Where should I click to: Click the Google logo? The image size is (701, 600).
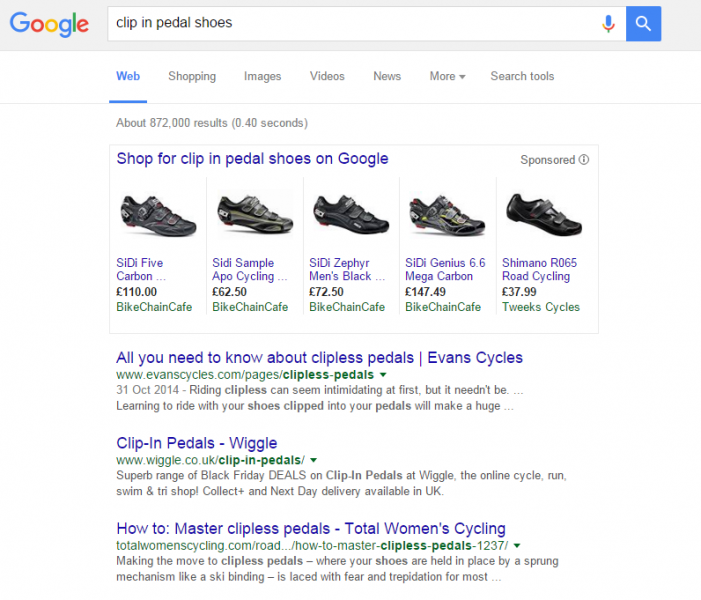pyautogui.click(x=50, y=23)
